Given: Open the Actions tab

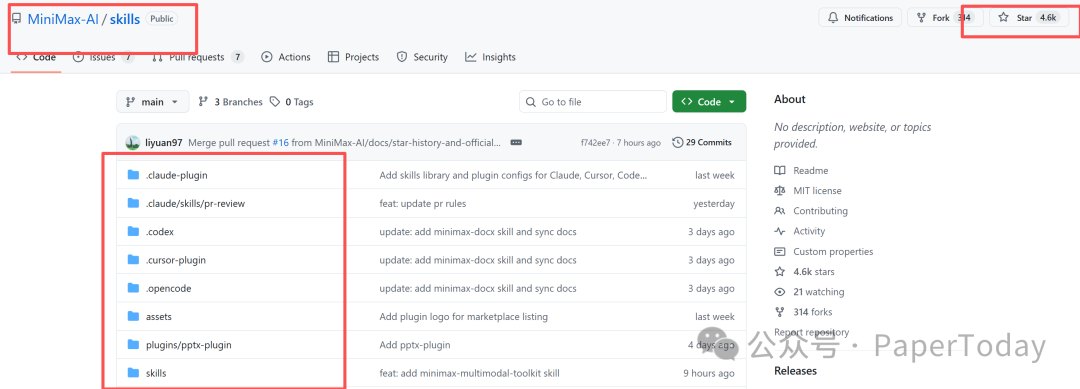Looking at the screenshot, I should [286, 57].
